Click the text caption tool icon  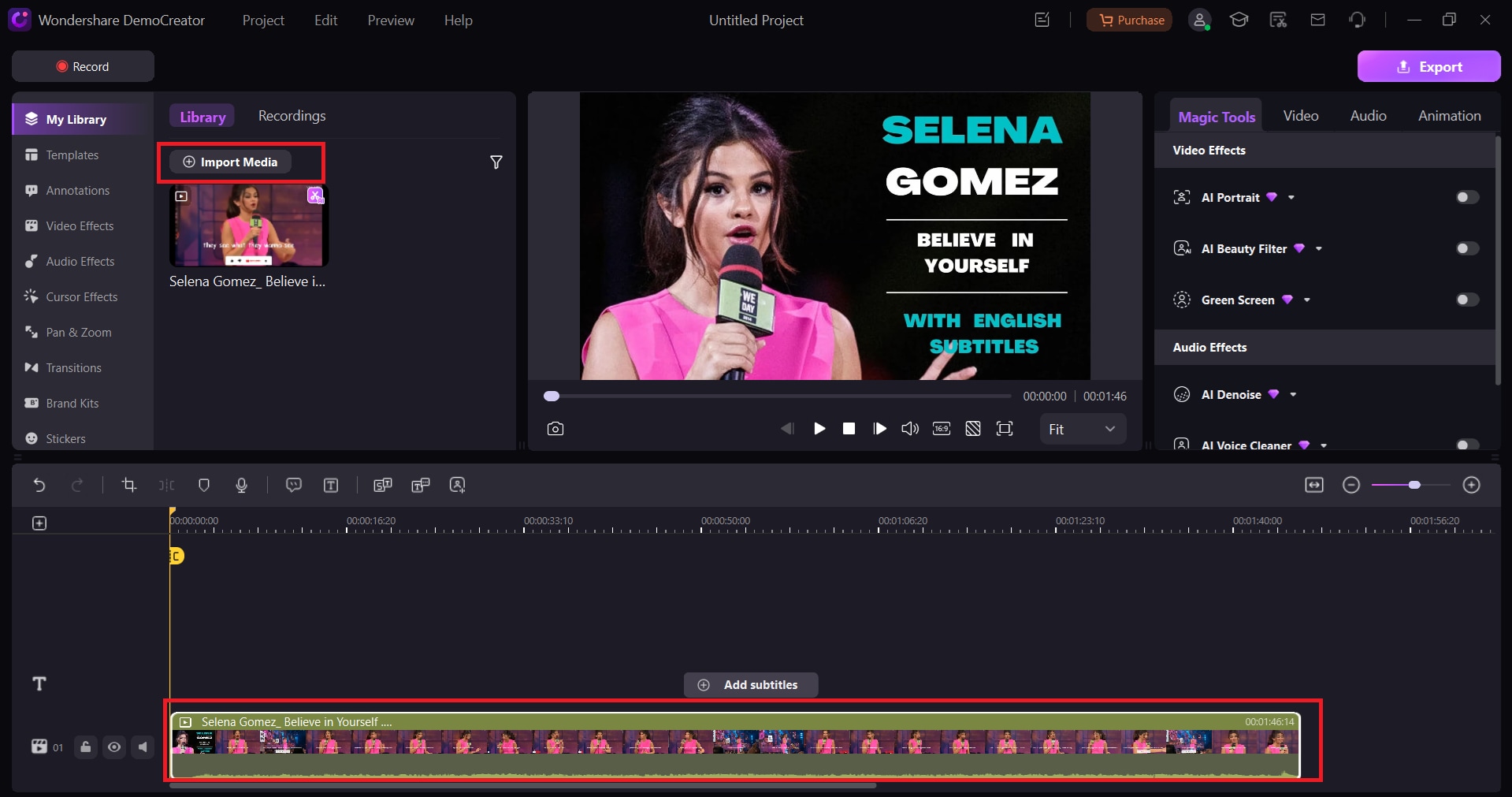click(331, 485)
